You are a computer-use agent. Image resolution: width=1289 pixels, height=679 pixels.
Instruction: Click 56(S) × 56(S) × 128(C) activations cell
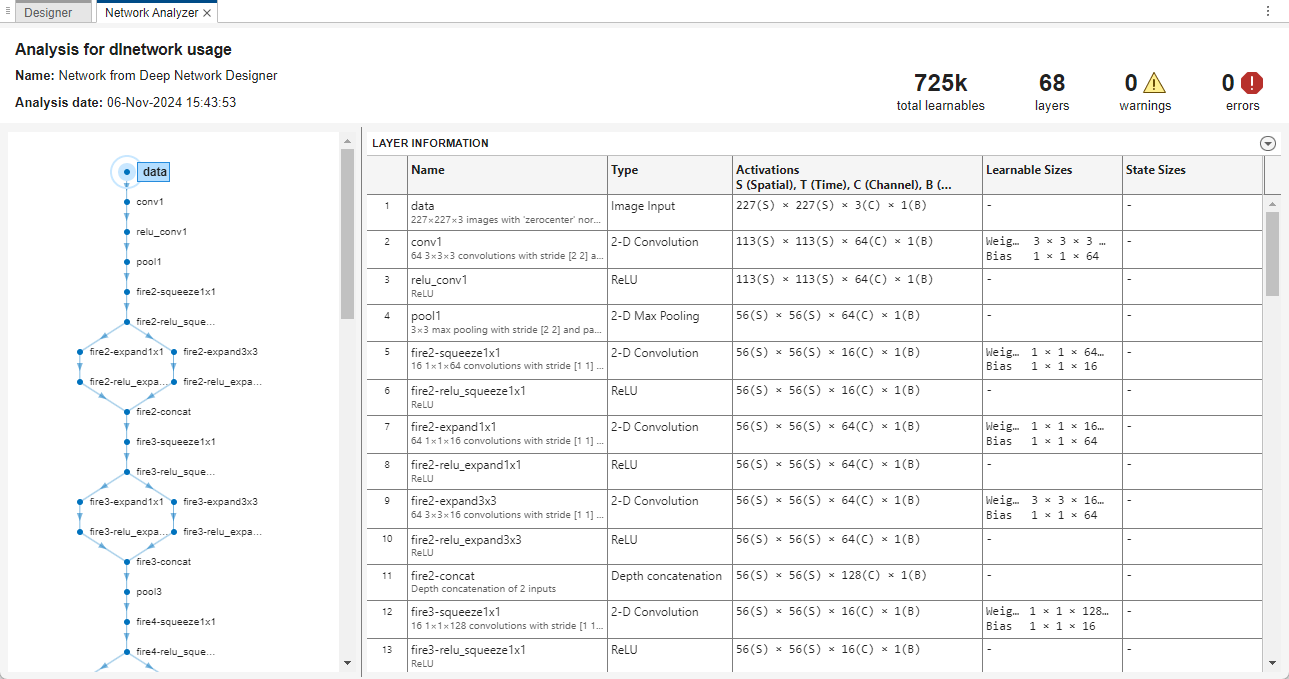tap(856, 582)
